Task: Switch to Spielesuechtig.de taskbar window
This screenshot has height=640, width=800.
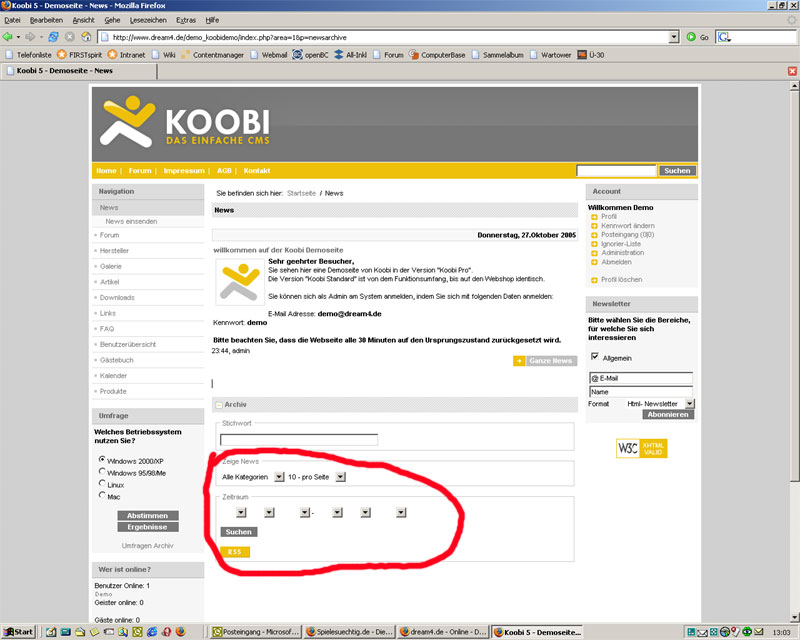Action: point(349,632)
